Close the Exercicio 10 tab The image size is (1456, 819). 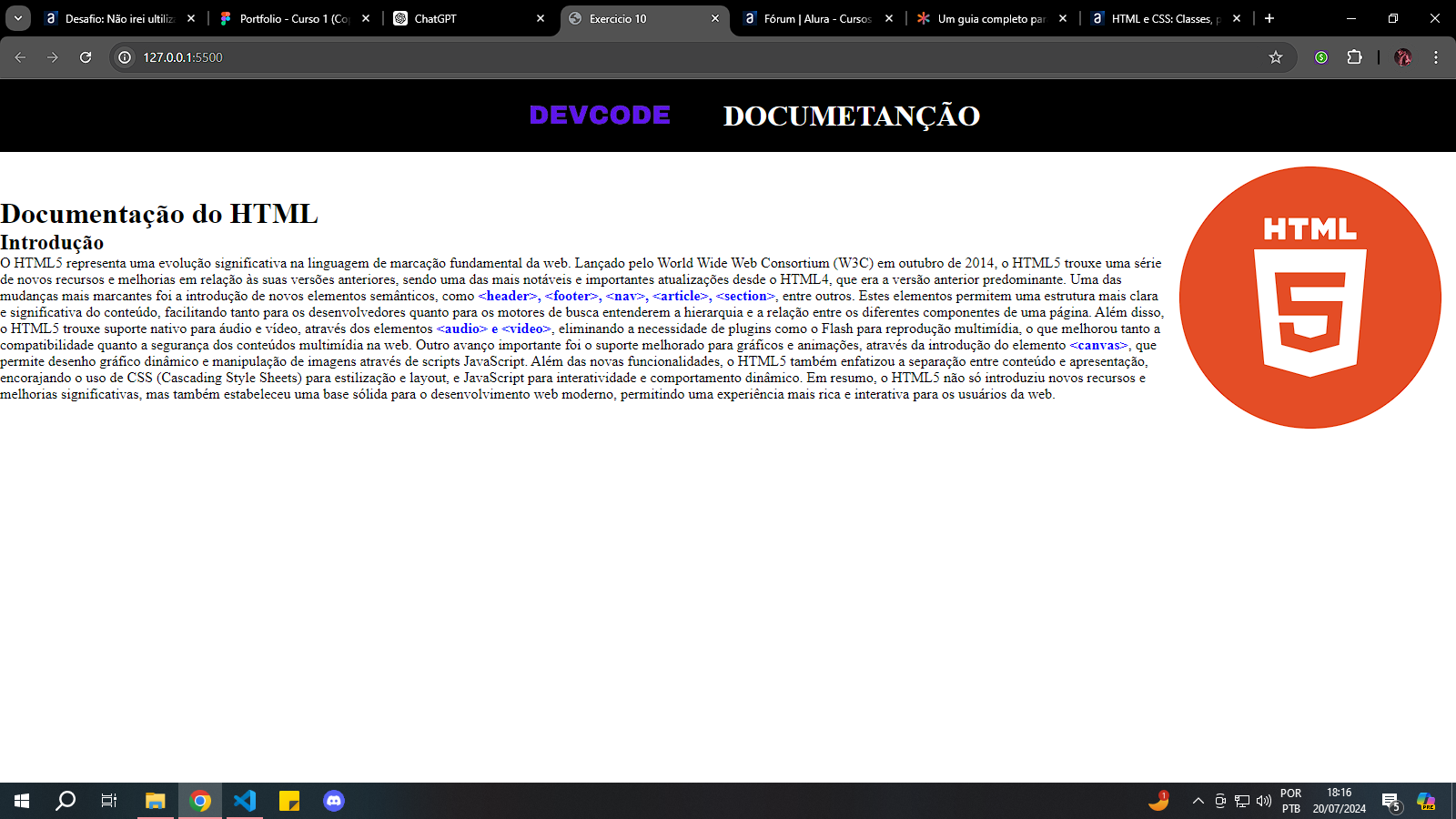click(x=715, y=18)
